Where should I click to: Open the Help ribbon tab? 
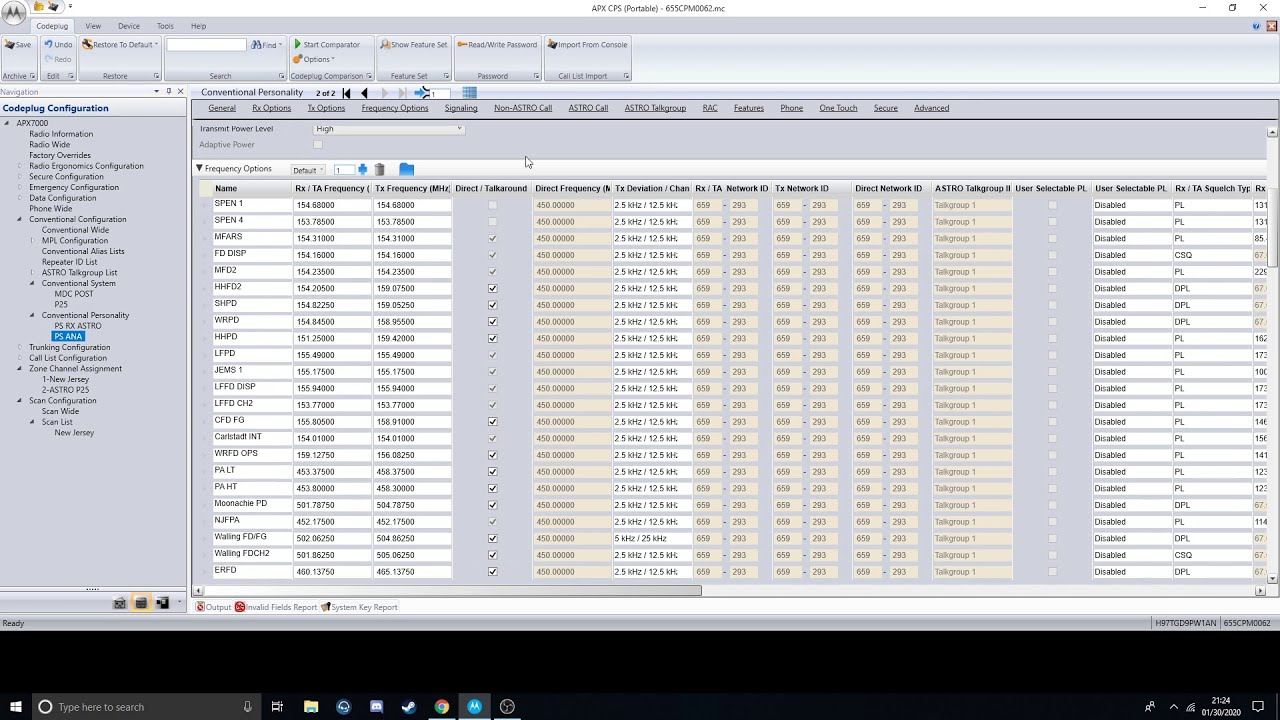(199, 26)
